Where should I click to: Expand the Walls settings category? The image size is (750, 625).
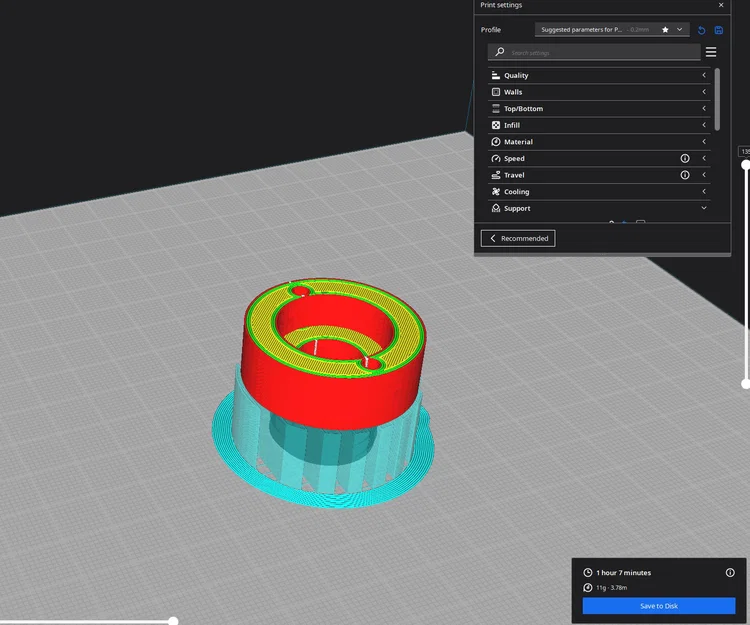click(599, 92)
